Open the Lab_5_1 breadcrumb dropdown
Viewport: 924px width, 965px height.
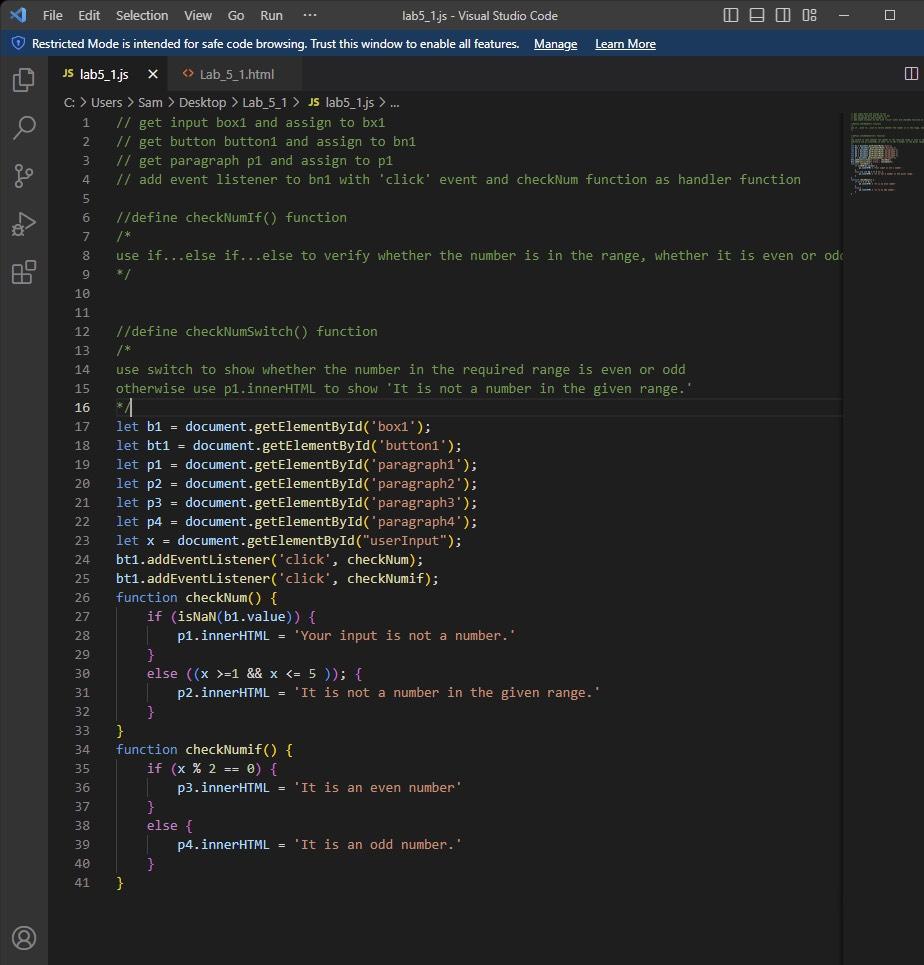point(263,102)
